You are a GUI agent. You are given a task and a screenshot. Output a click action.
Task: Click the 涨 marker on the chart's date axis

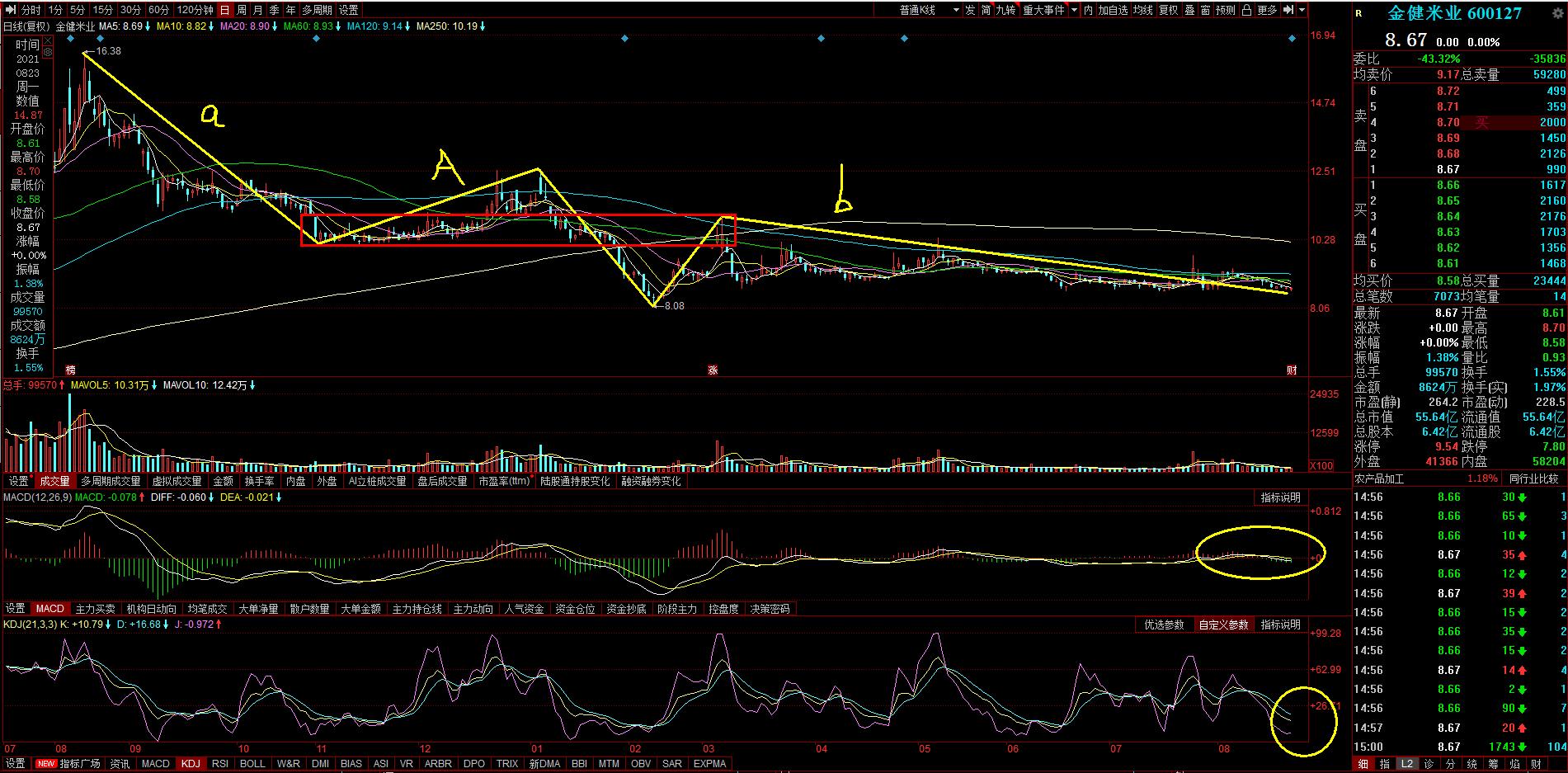point(713,370)
